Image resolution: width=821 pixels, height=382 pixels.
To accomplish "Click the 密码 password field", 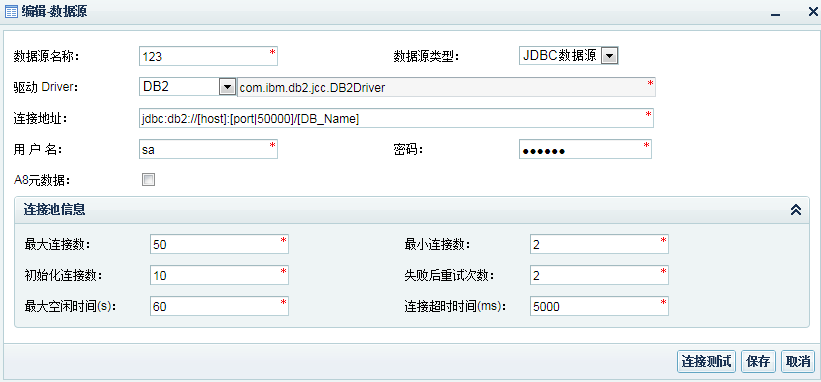I will tap(585, 149).
